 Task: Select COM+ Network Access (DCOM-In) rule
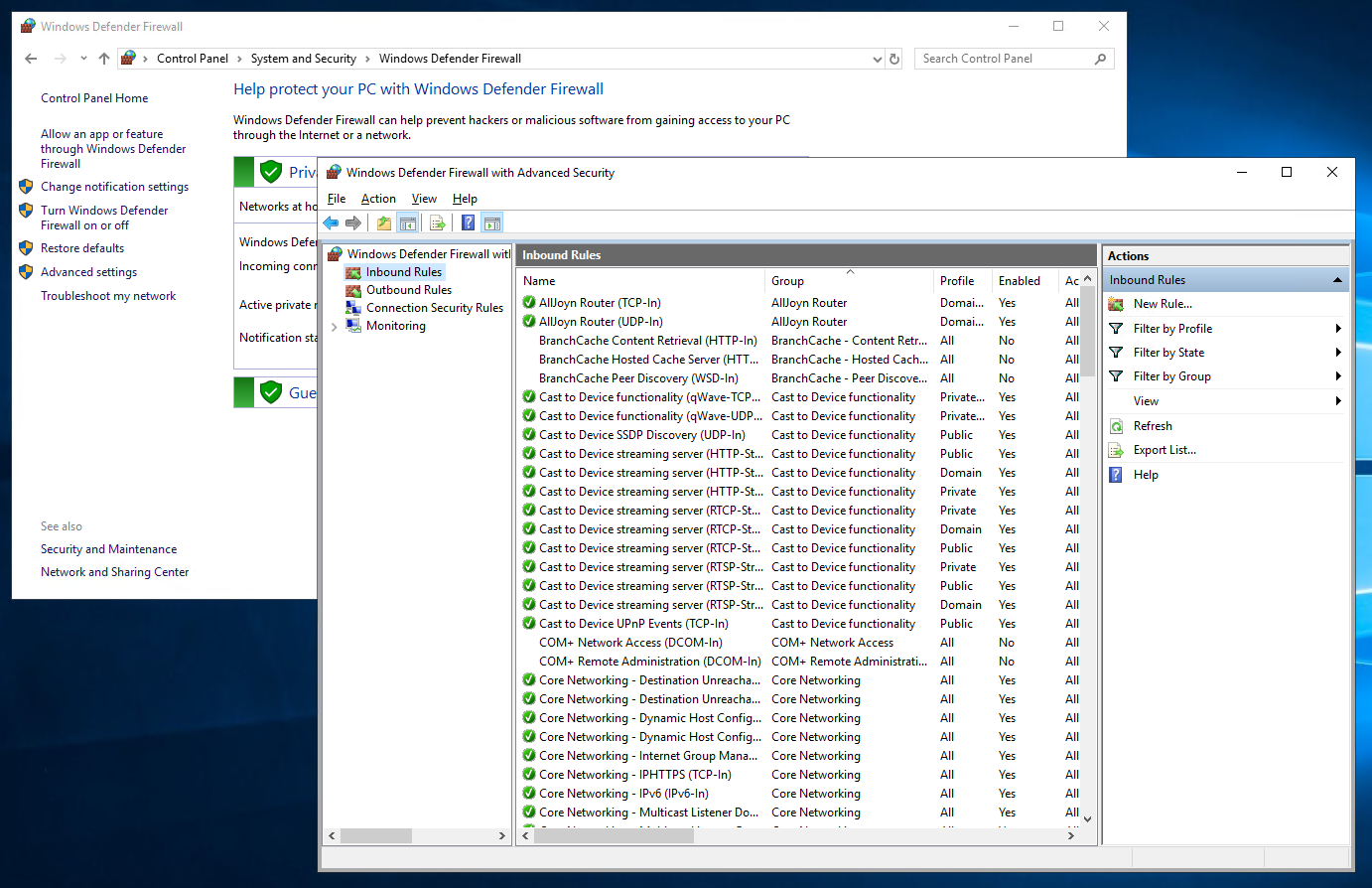coord(630,643)
